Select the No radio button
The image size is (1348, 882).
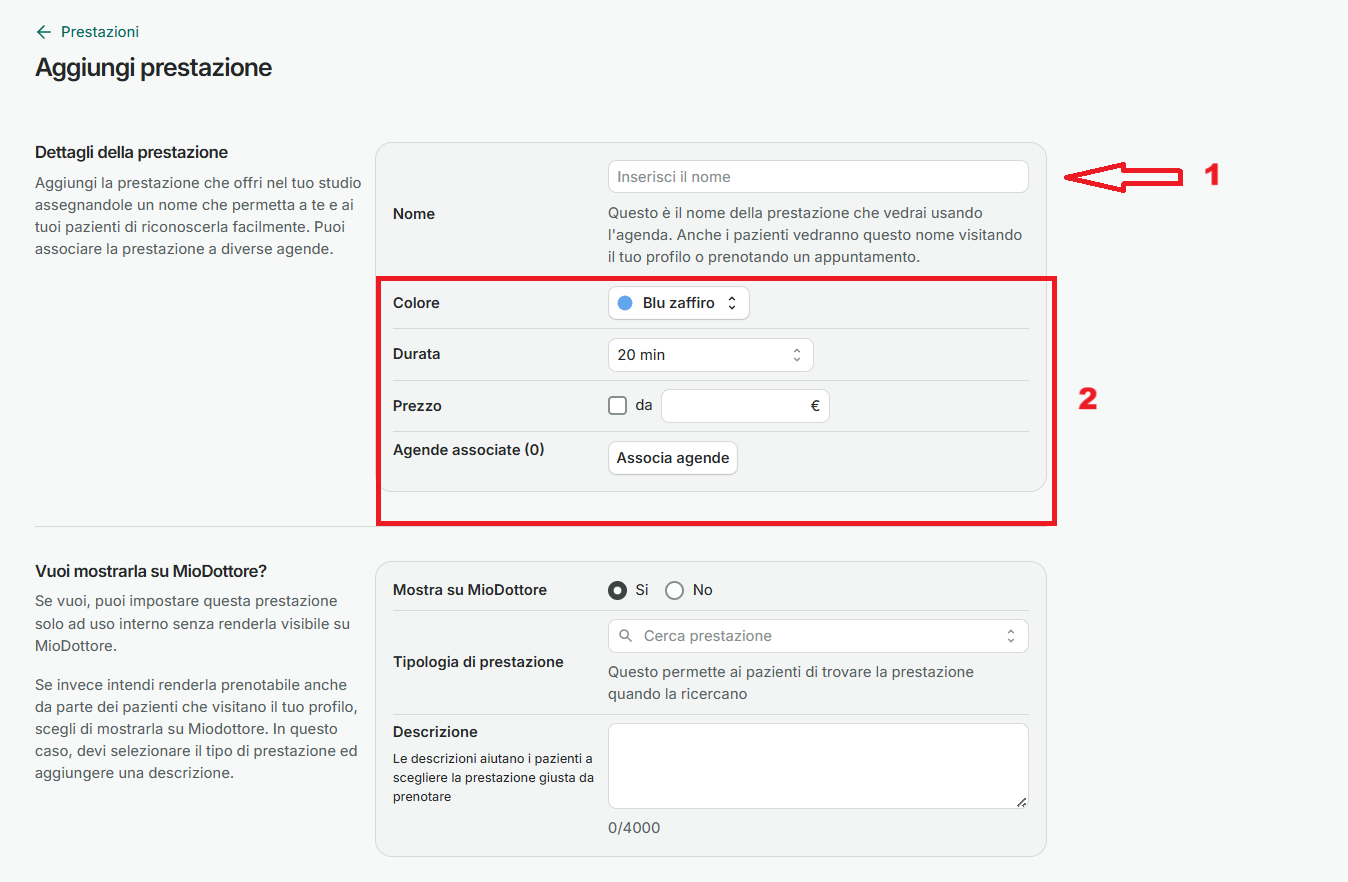click(674, 590)
